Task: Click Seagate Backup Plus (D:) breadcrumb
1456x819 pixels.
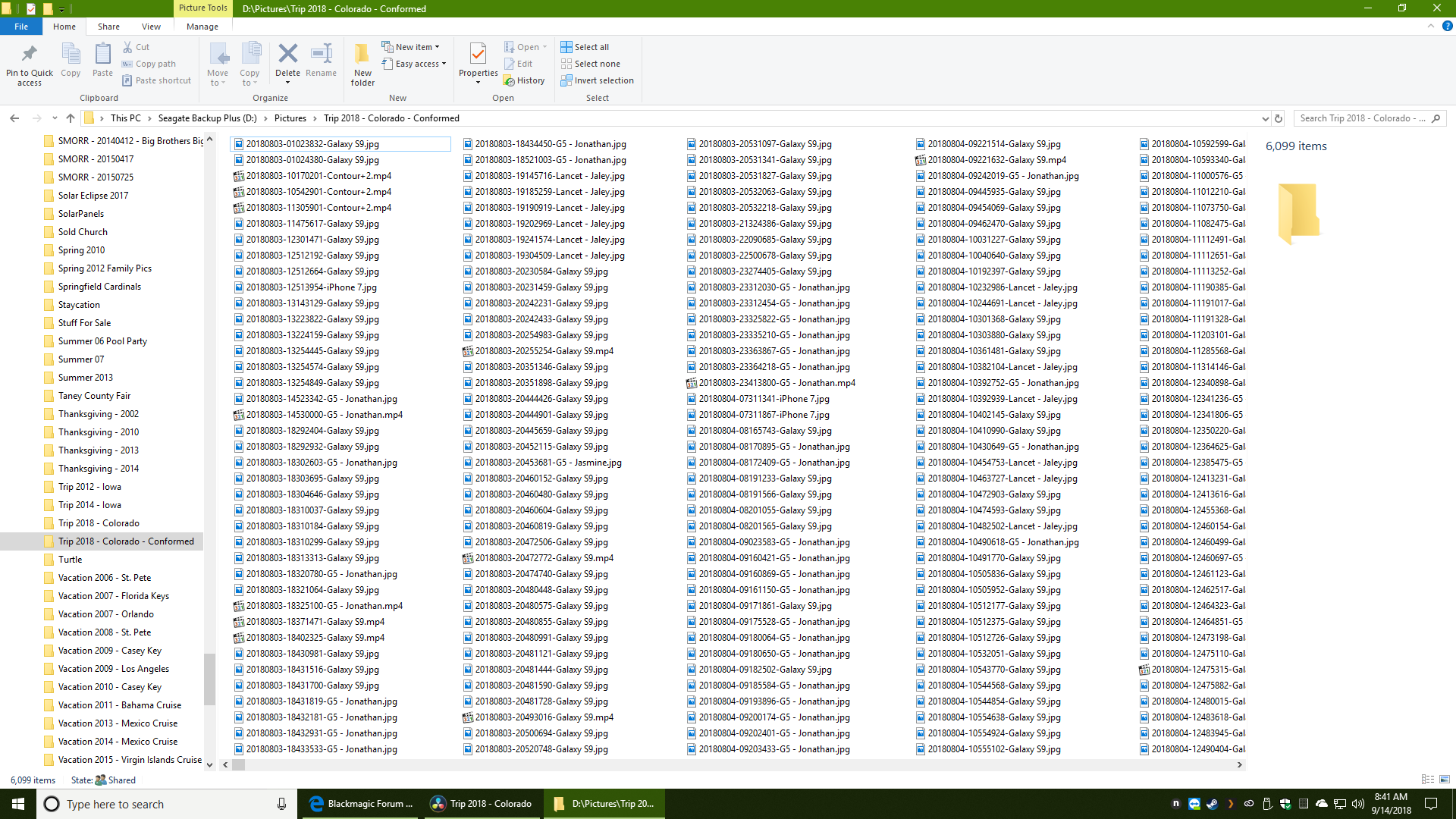Action: pyautogui.click(x=207, y=118)
